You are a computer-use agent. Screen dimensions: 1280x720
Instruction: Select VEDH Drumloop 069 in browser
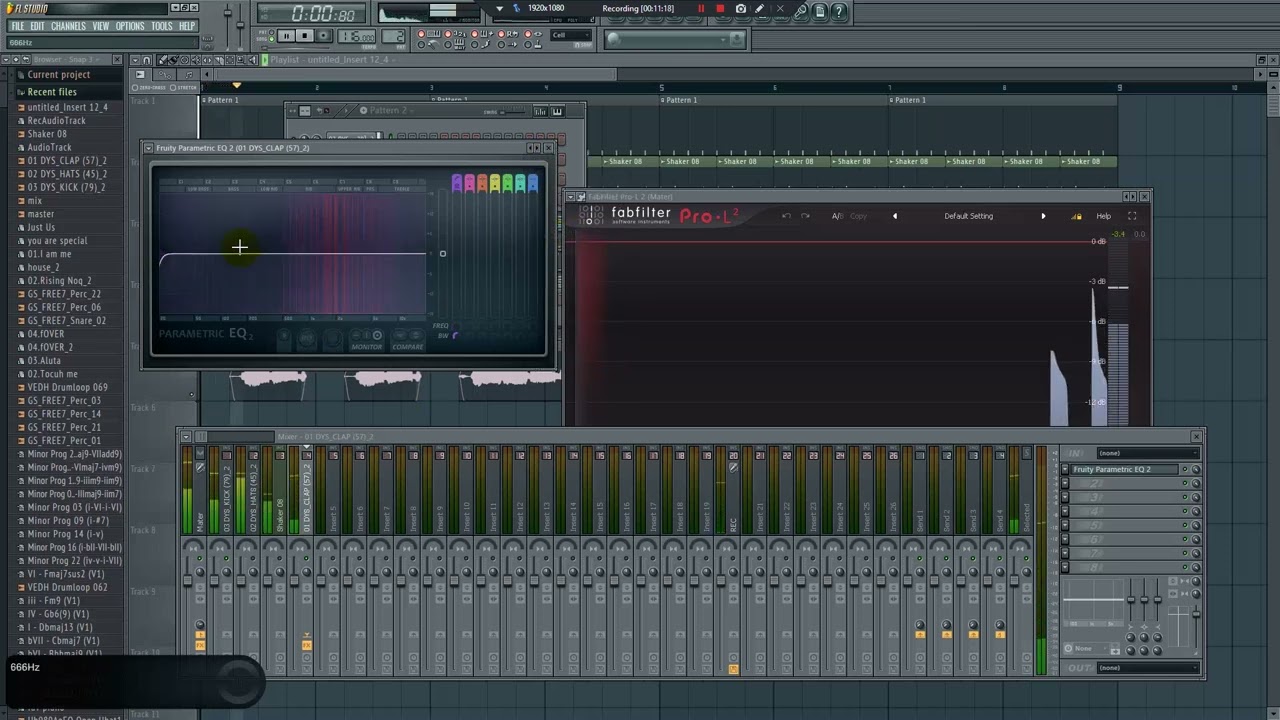pyautogui.click(x=67, y=387)
